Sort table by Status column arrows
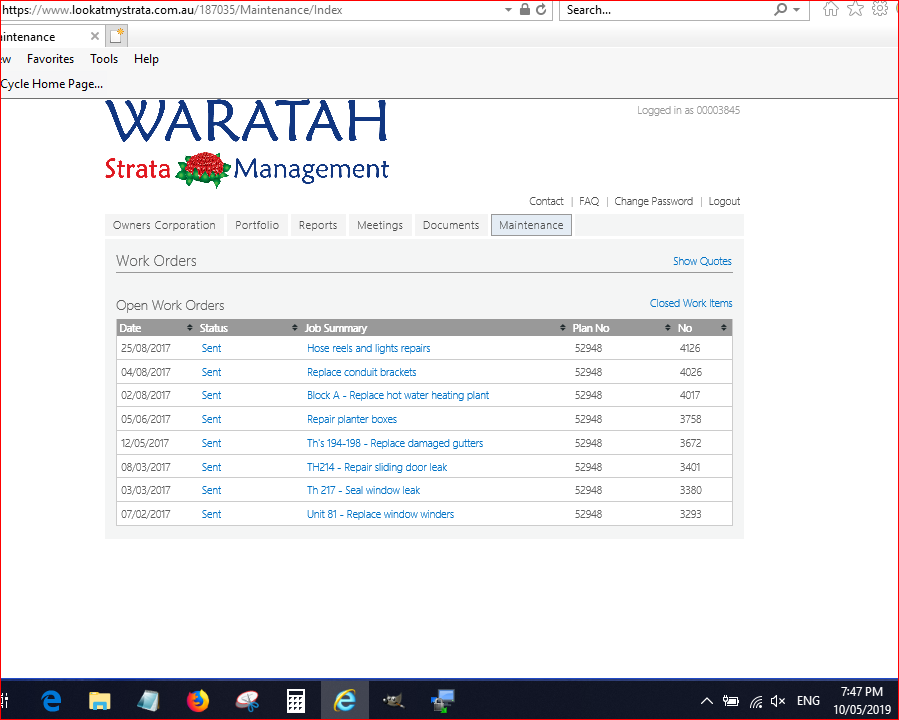Screen dimensions: 899x720 (x=295, y=327)
